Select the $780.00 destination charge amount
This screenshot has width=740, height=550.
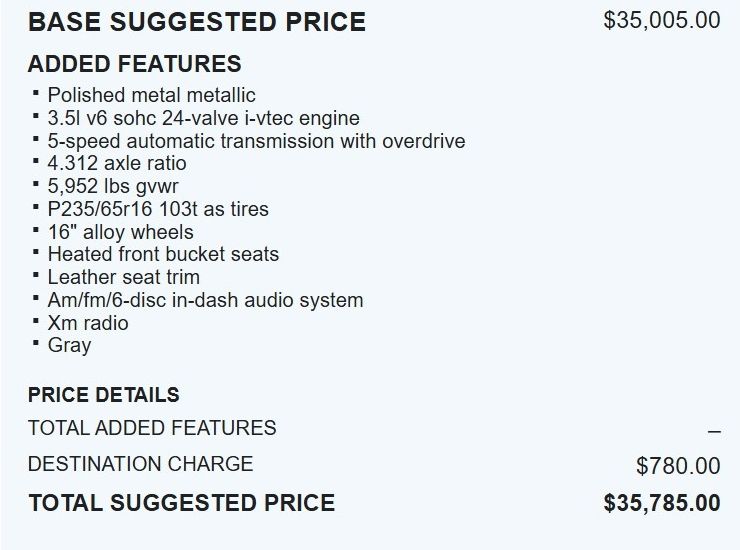[x=677, y=466]
